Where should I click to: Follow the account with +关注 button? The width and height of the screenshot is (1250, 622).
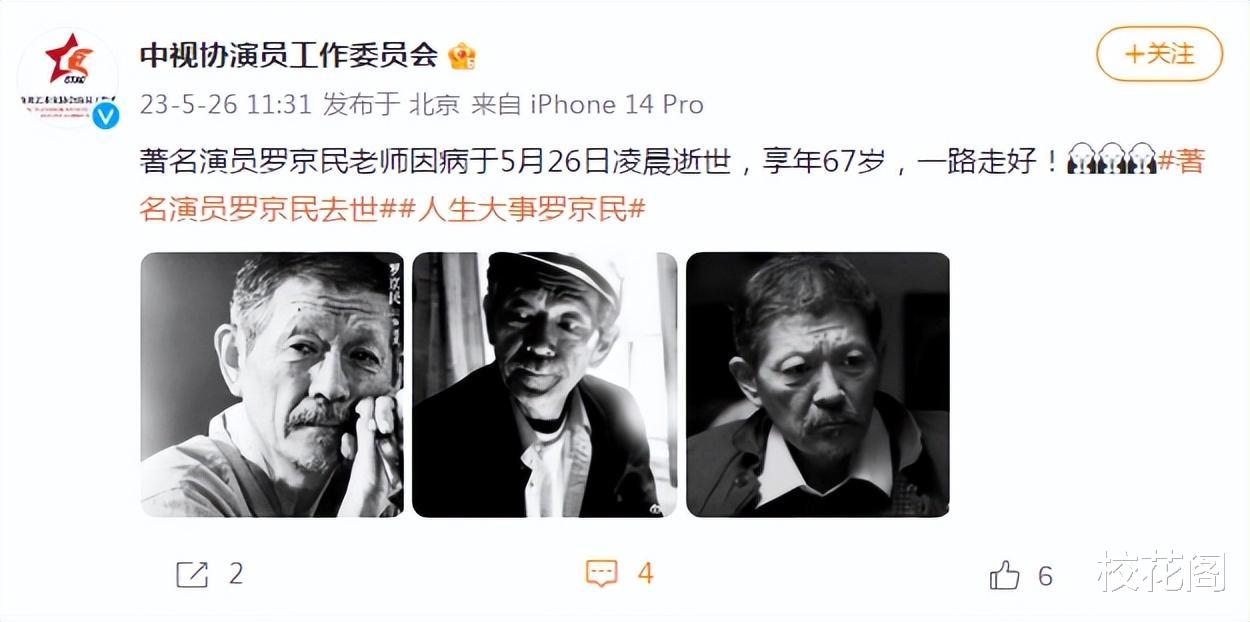(x=1160, y=54)
